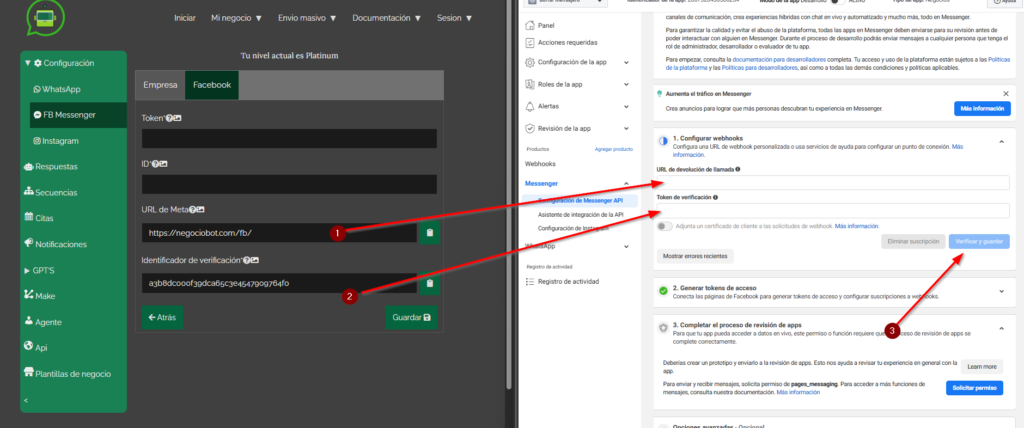Image resolution: width=1024 pixels, height=428 pixels.
Task: Collapse the Configurar webhooks card
Action: coord(1001,140)
